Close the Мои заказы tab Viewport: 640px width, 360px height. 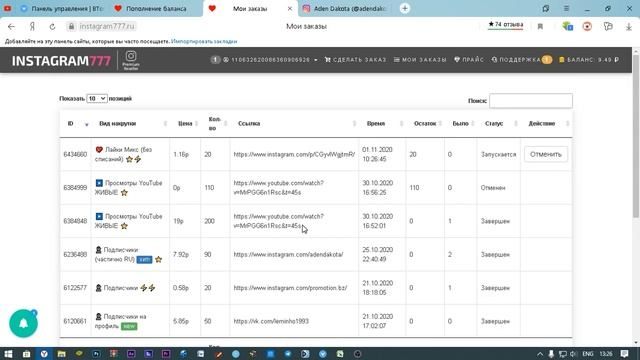[x=290, y=9]
